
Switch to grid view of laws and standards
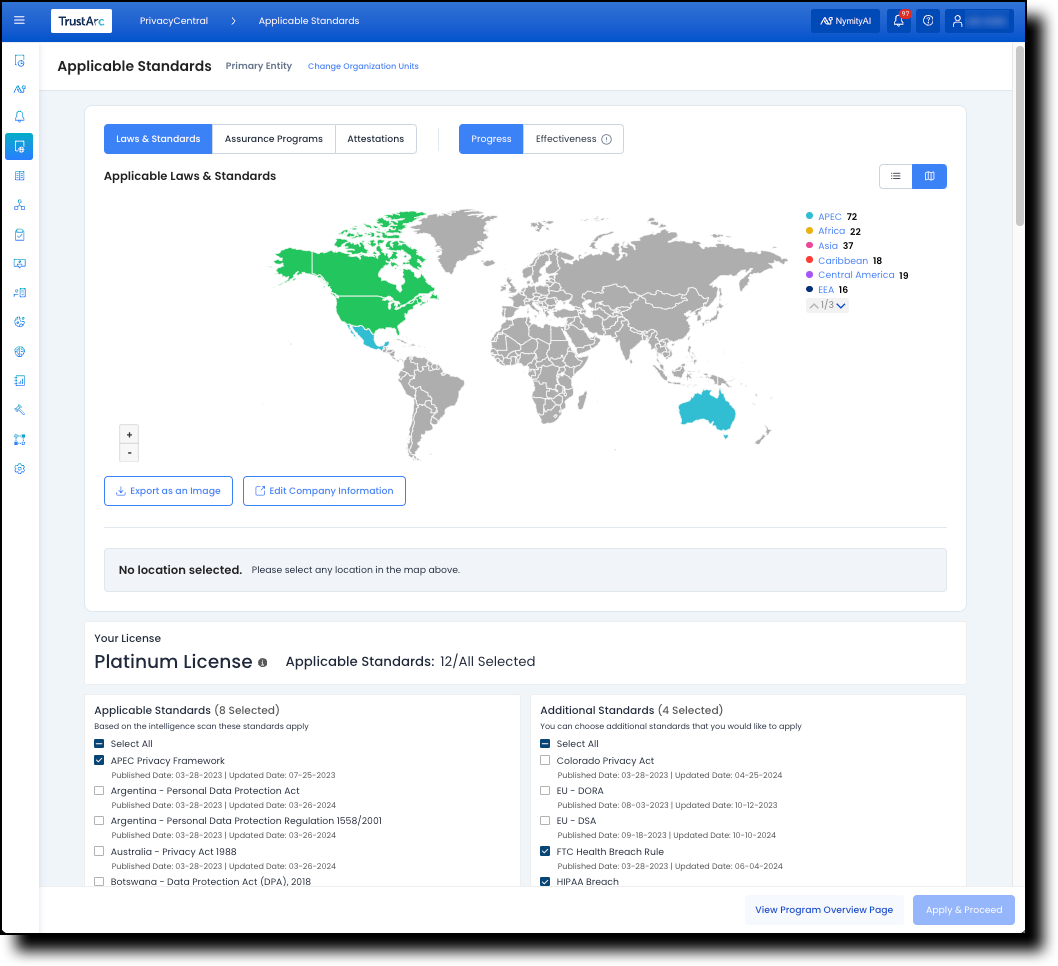929,176
